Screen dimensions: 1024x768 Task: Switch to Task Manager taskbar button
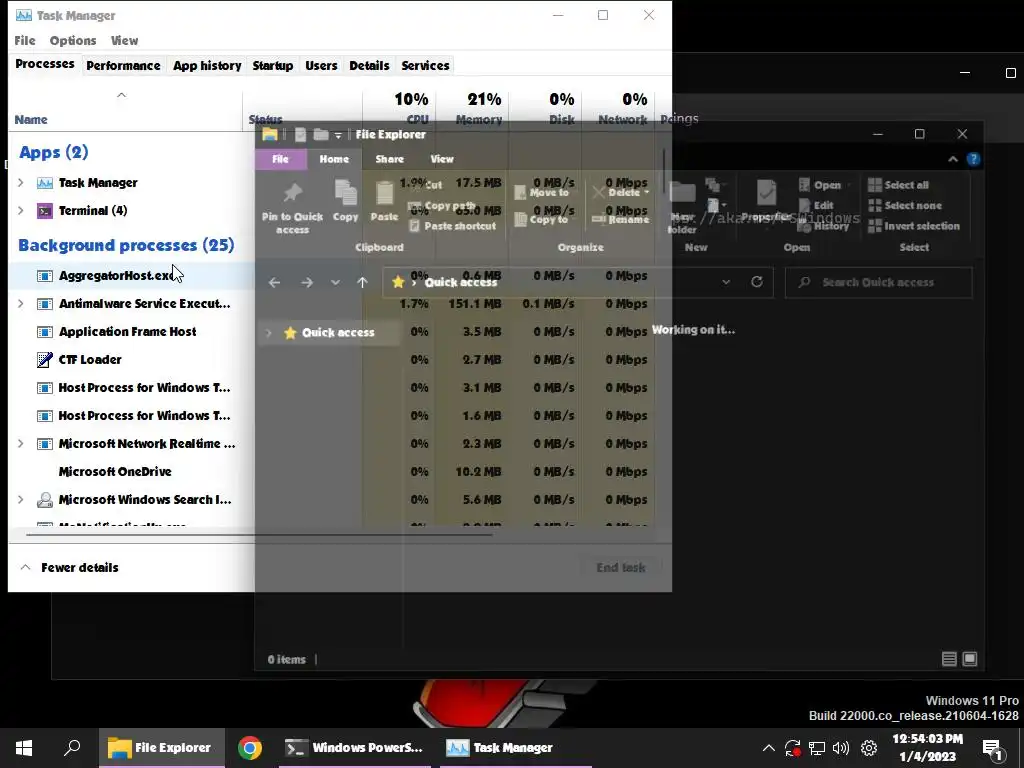515,748
